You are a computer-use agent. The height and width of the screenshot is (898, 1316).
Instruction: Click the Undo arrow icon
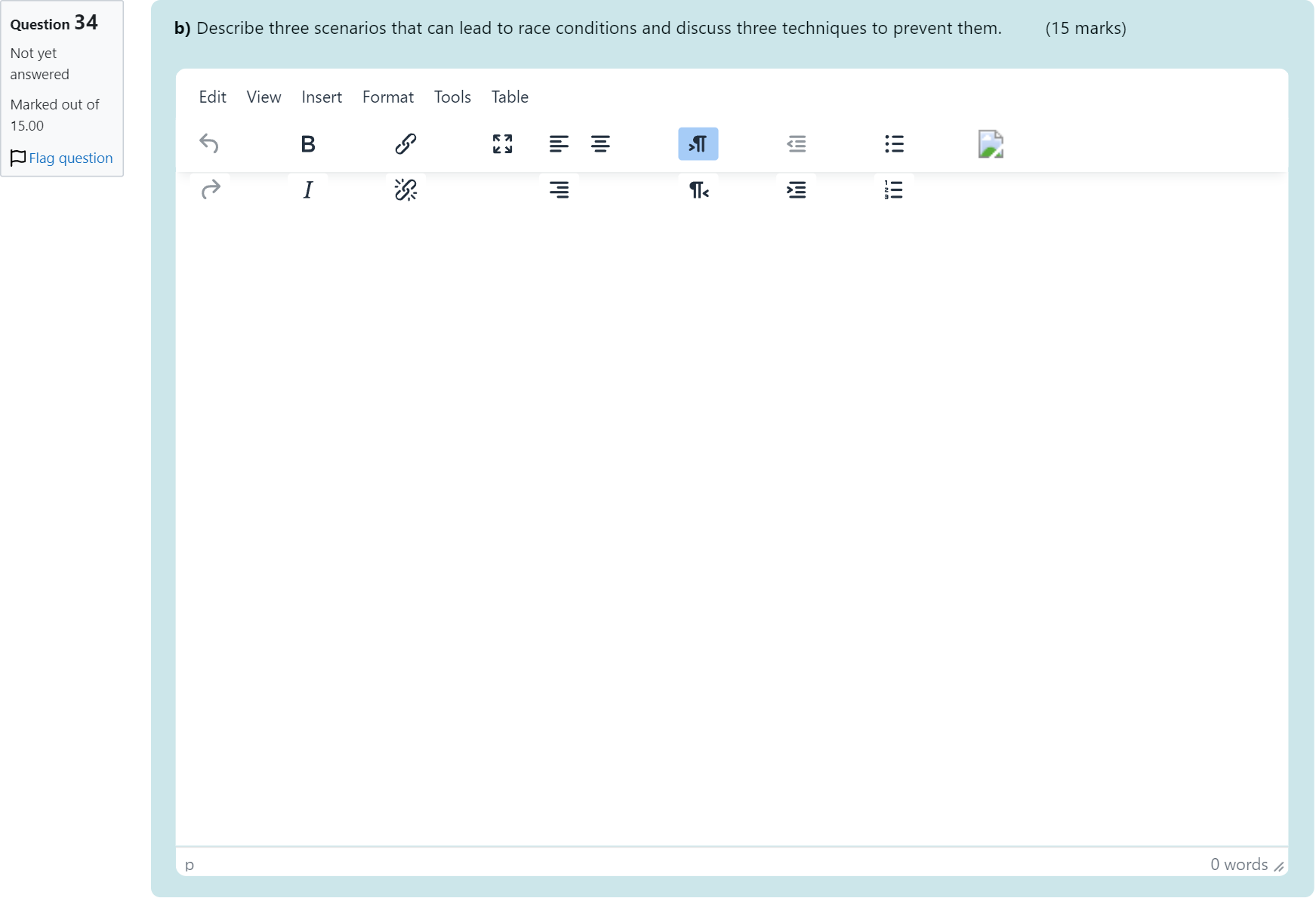(x=209, y=143)
